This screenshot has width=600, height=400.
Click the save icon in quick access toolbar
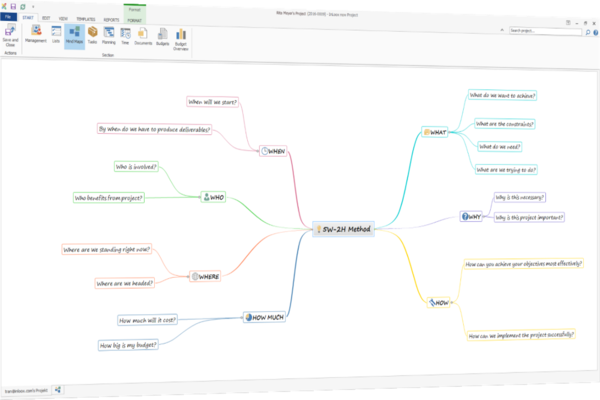click(13, 7)
